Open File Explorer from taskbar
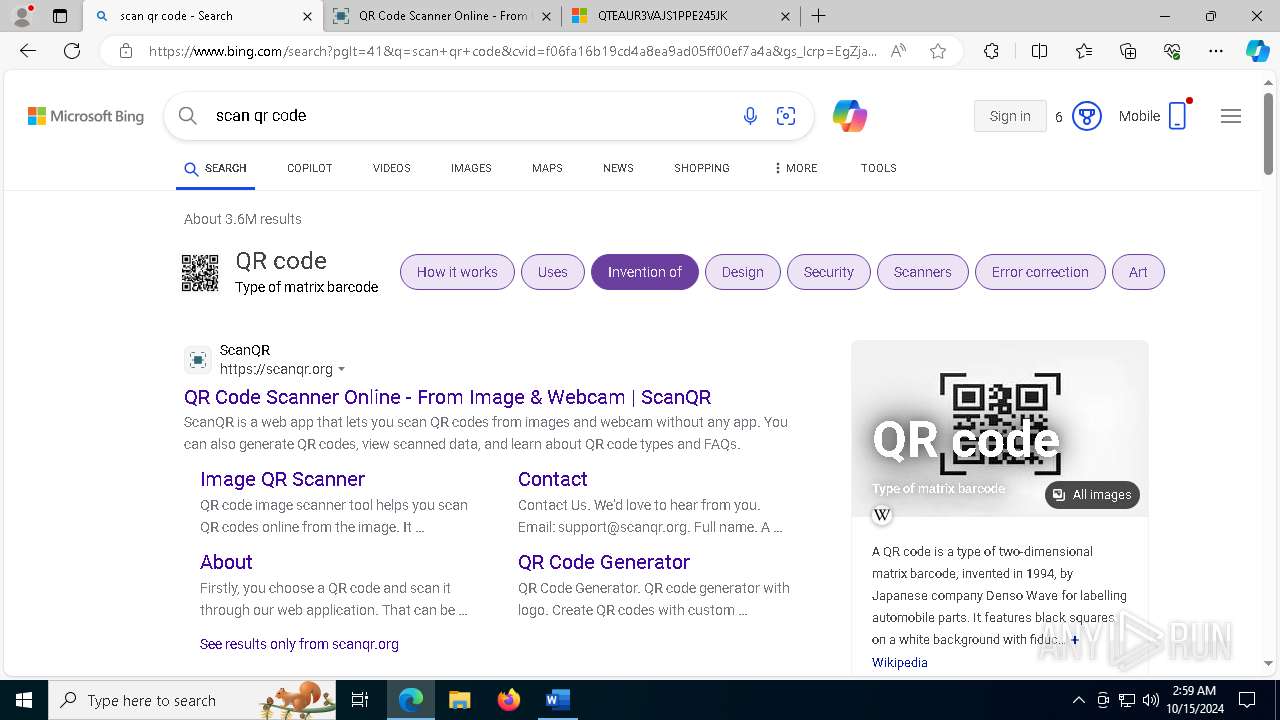The image size is (1280, 720). click(x=459, y=700)
